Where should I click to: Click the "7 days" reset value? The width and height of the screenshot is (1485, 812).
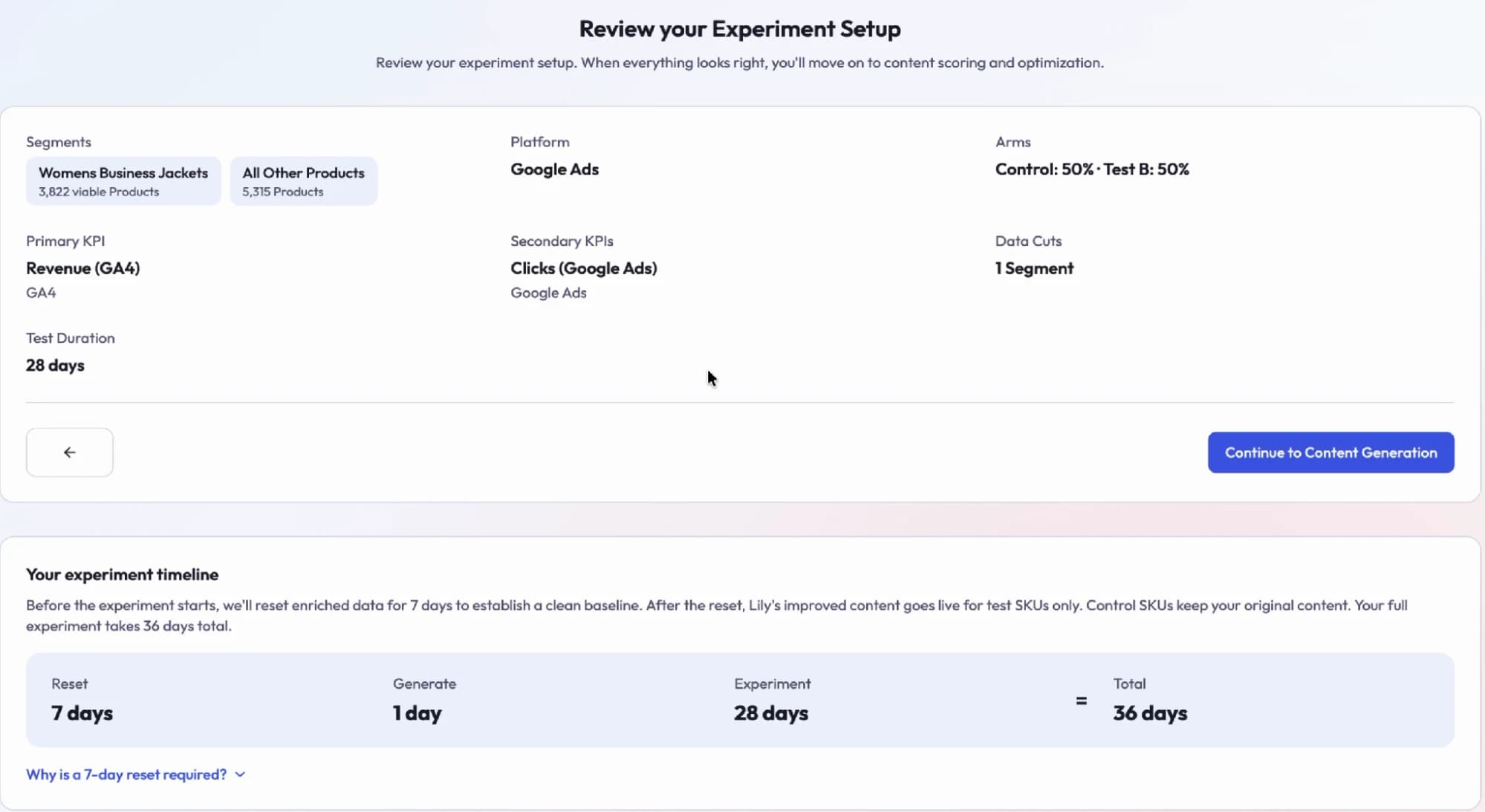[x=82, y=713]
